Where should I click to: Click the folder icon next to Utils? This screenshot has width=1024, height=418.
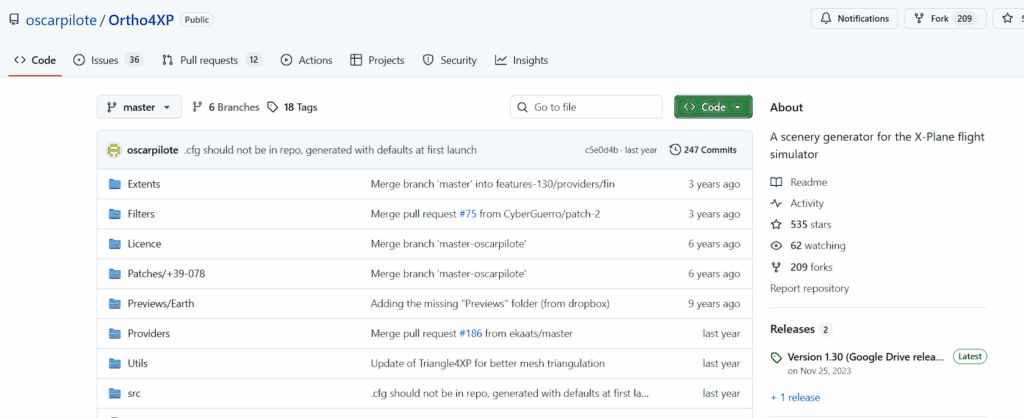pyautogui.click(x=116, y=363)
